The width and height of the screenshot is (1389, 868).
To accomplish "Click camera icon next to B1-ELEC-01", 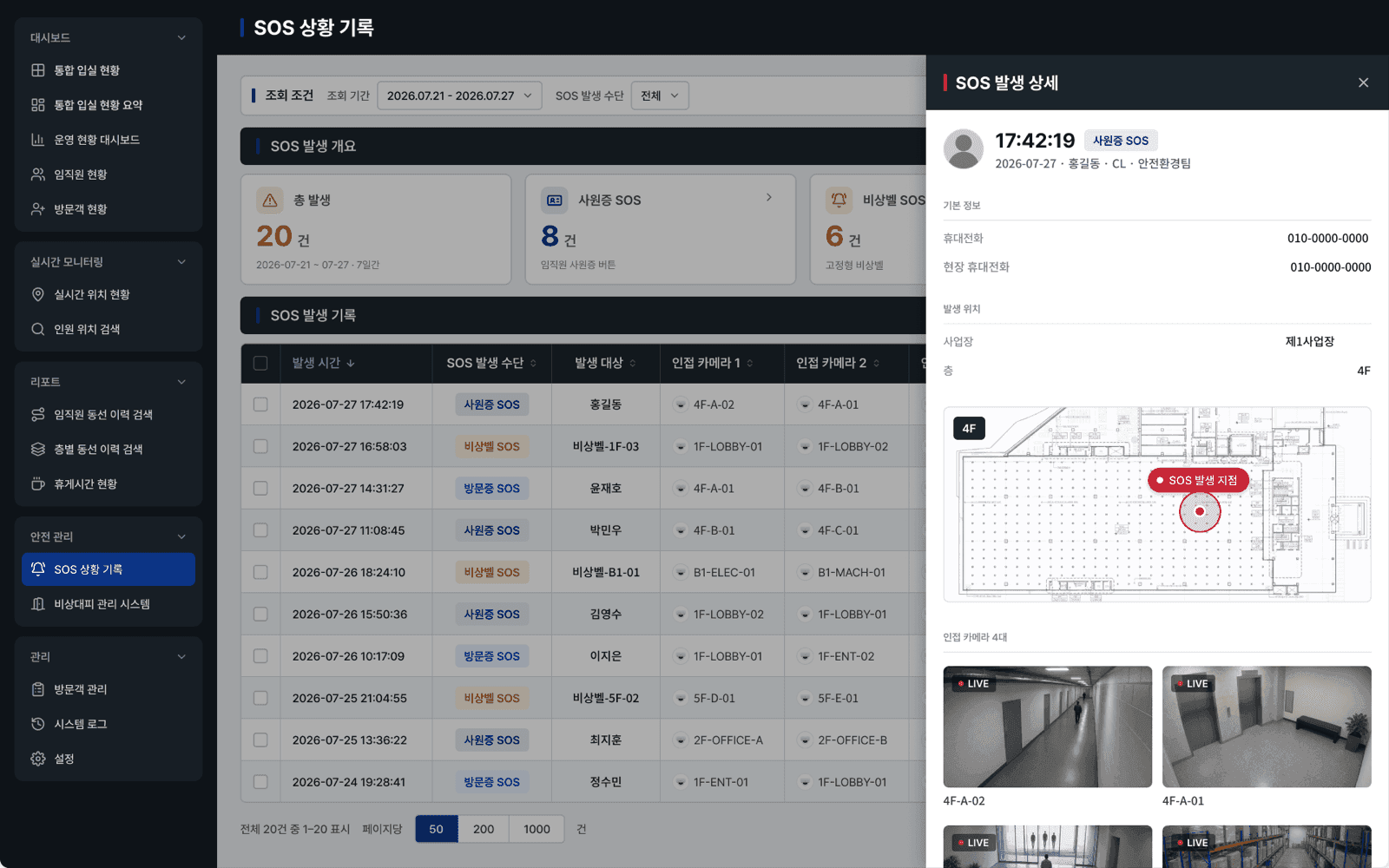I will point(681,573).
